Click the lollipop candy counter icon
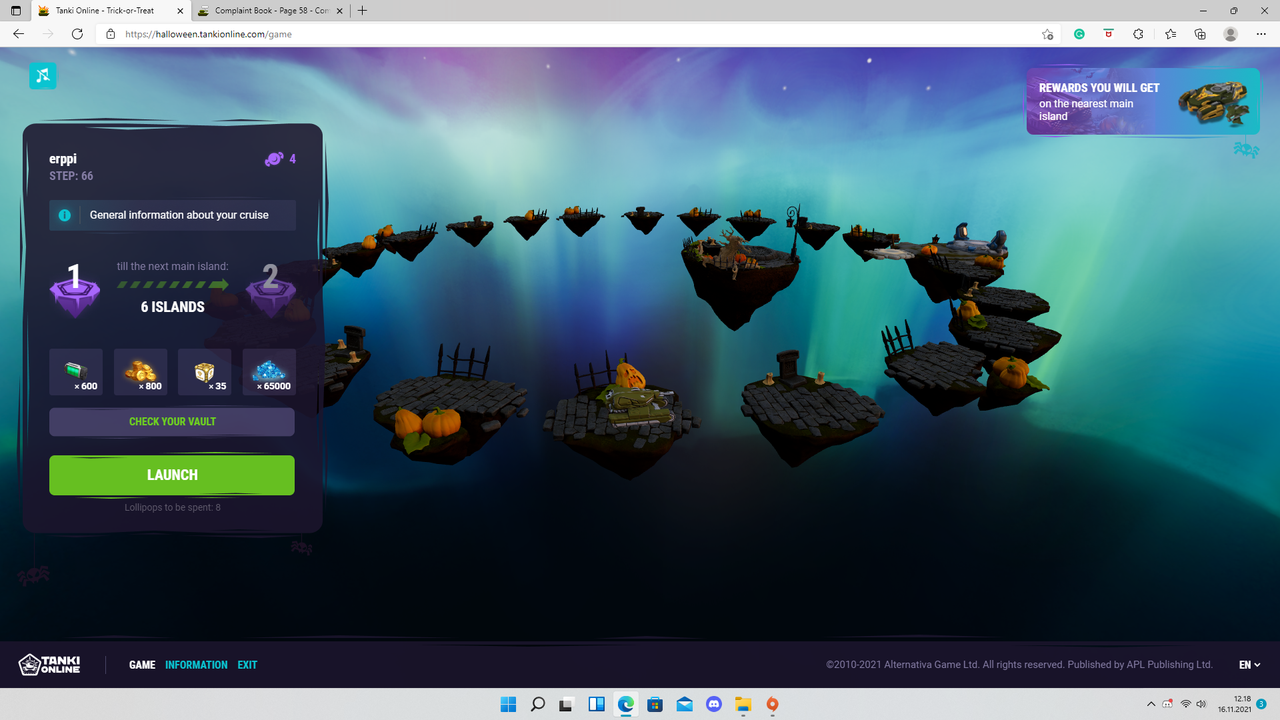 click(274, 159)
